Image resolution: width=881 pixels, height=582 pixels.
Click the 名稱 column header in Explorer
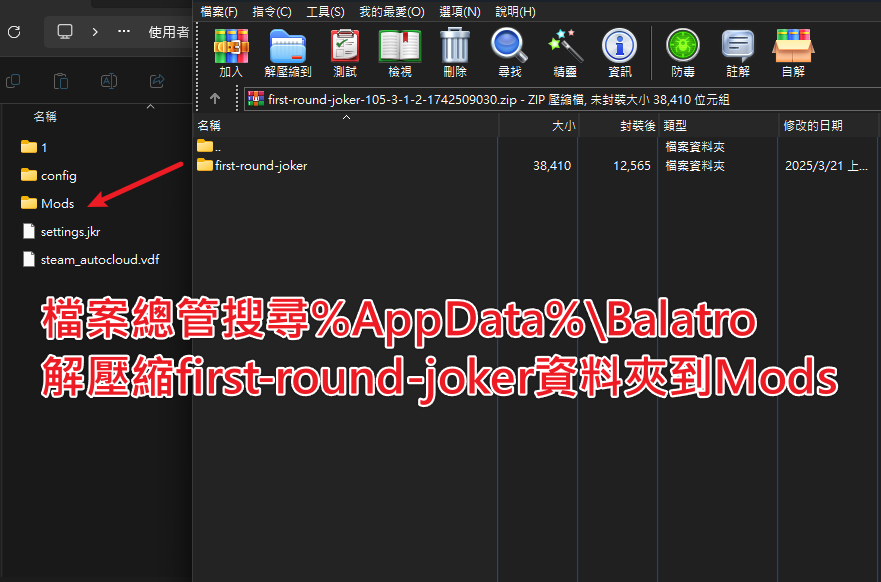point(45,117)
